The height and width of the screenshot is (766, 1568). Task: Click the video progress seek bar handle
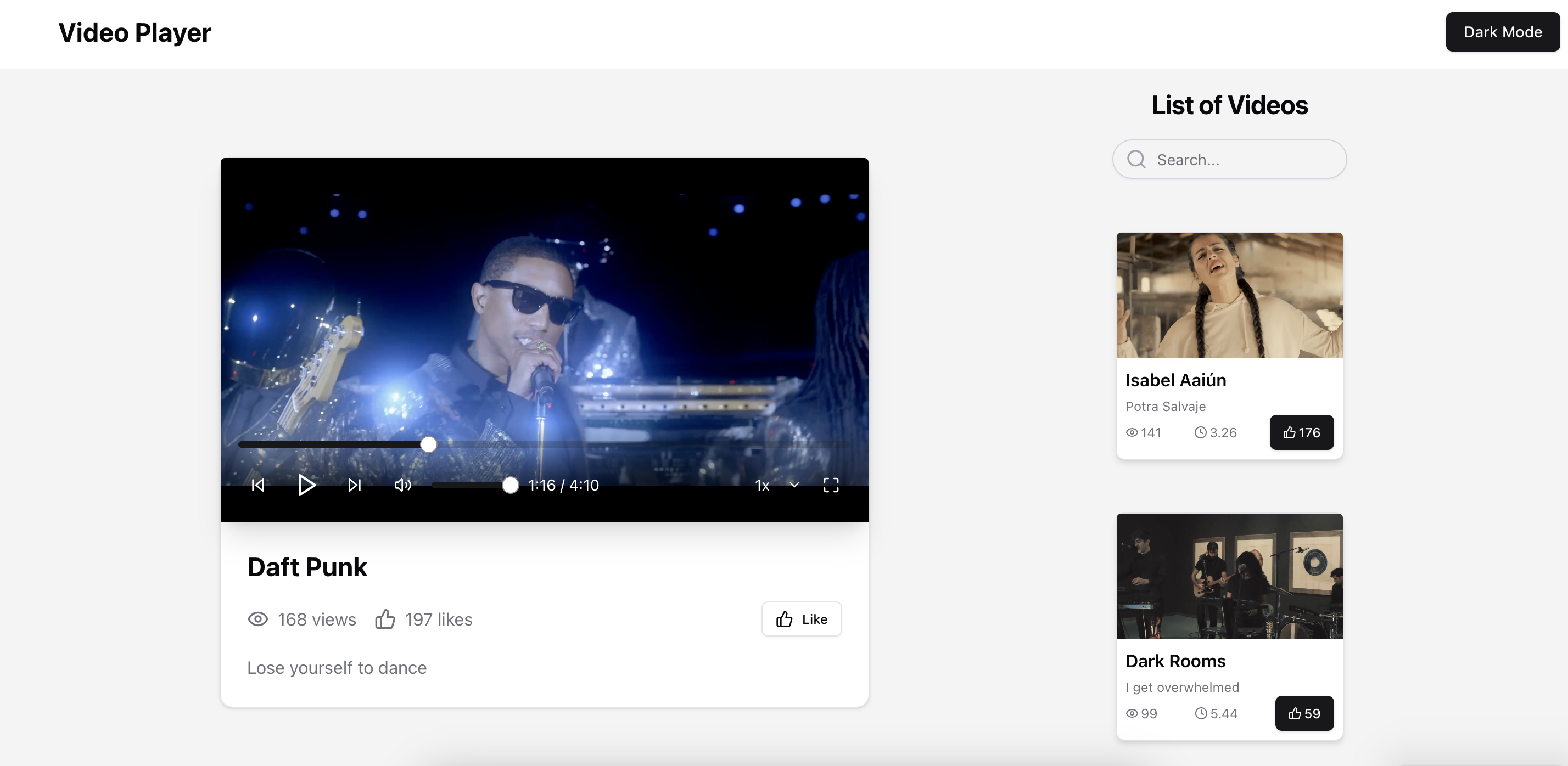point(429,444)
